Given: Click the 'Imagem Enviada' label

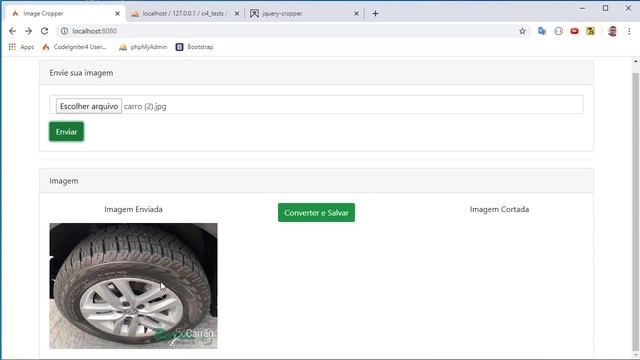Looking at the screenshot, I should 133,209.
